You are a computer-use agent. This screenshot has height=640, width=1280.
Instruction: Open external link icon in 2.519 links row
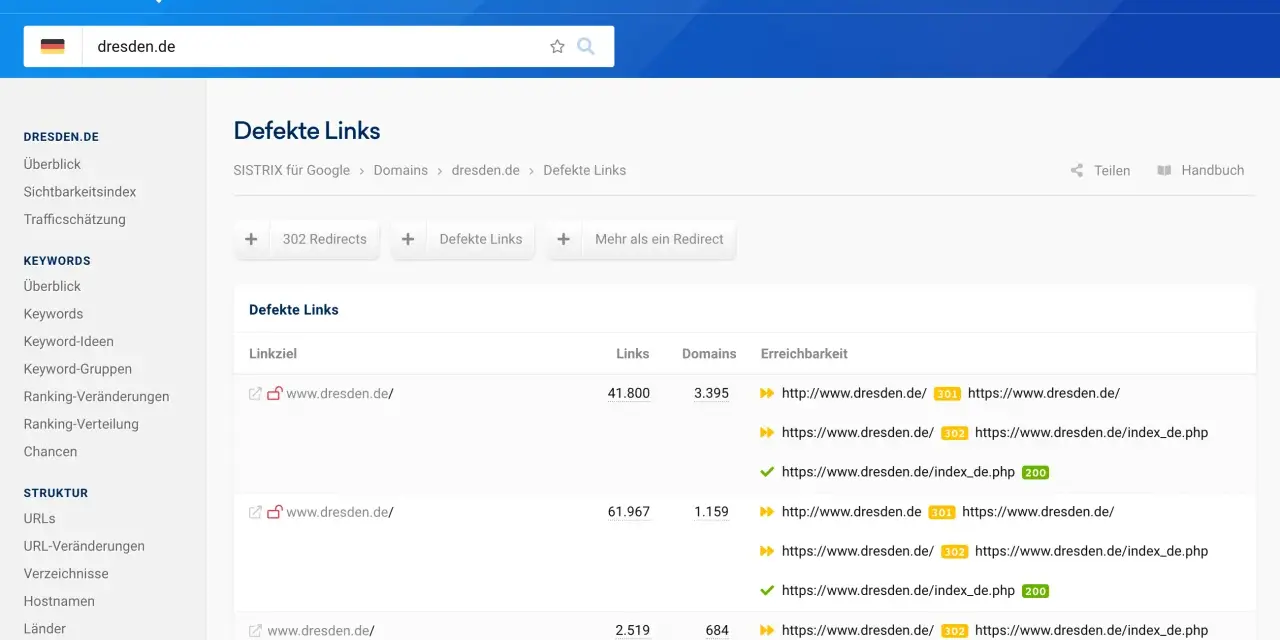point(255,631)
